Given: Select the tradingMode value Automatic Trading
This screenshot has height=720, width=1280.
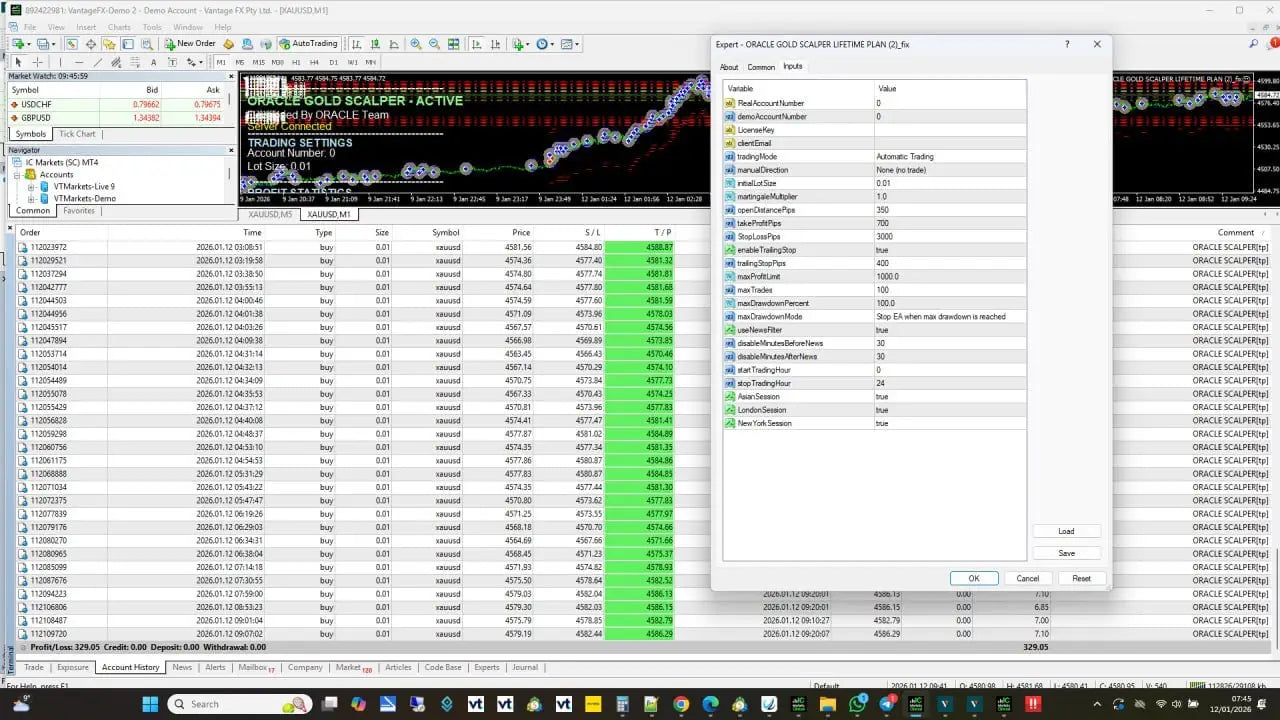Looking at the screenshot, I should 949,156.
